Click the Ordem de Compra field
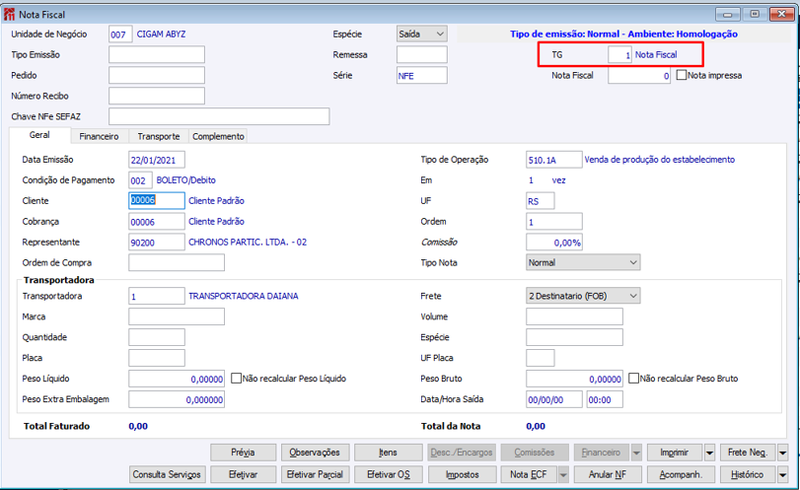800x490 pixels. click(177, 262)
